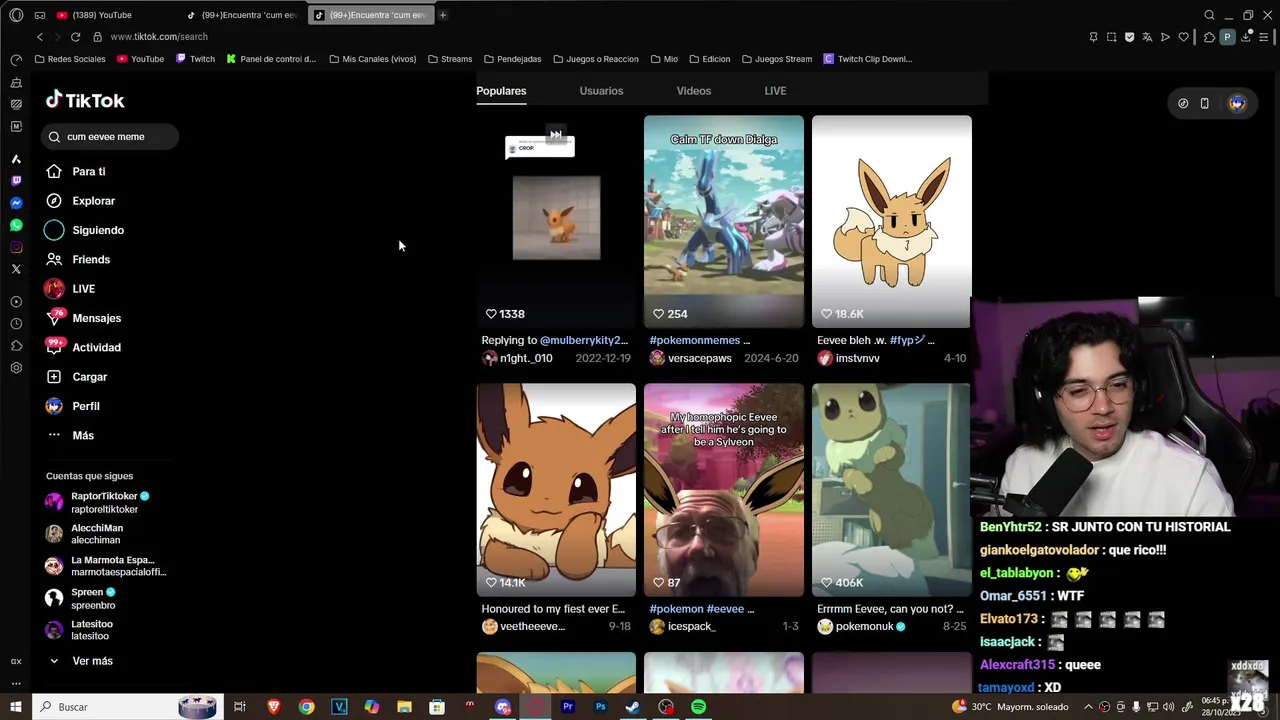Click the www.tiktok.com/search address bar

159,37
